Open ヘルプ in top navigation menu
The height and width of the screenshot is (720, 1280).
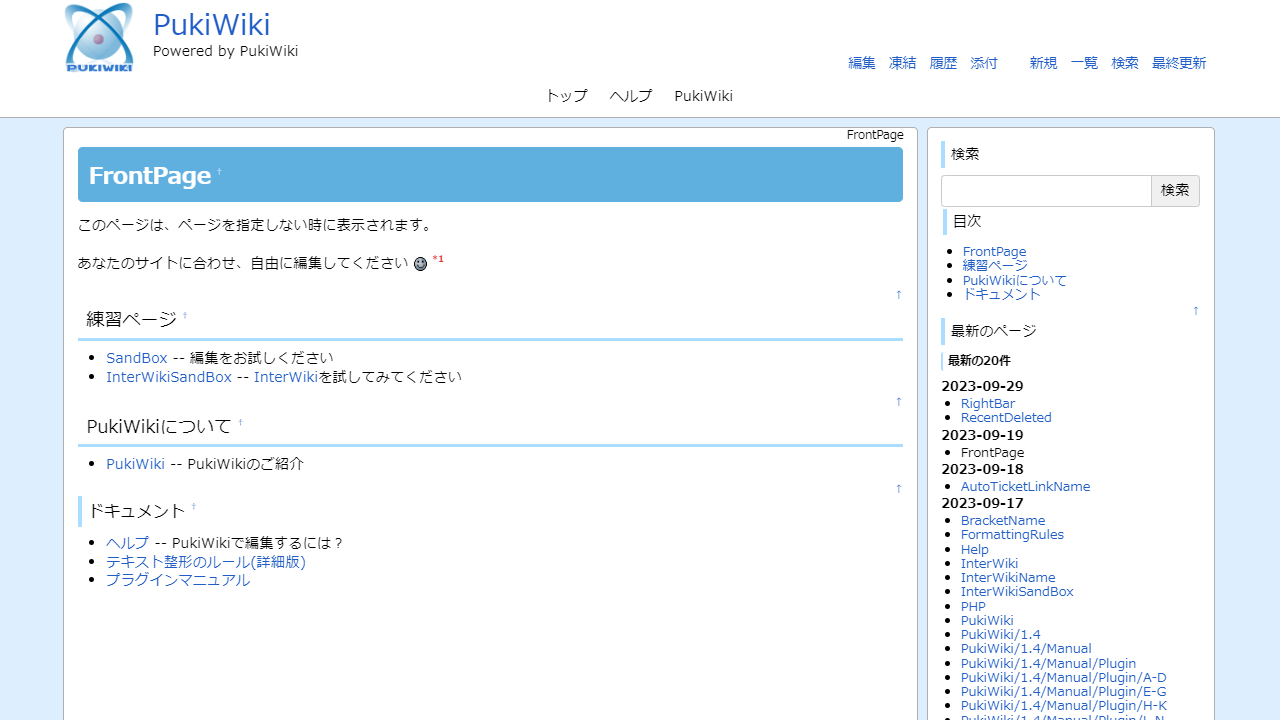pos(631,96)
